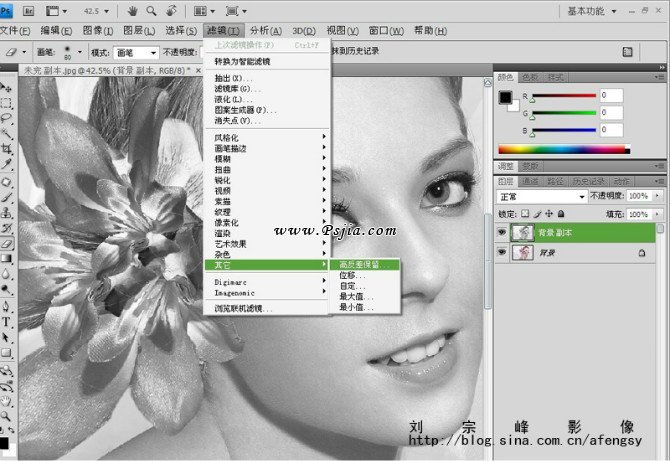Select the 3D Rotate tool

[x=6, y=370]
